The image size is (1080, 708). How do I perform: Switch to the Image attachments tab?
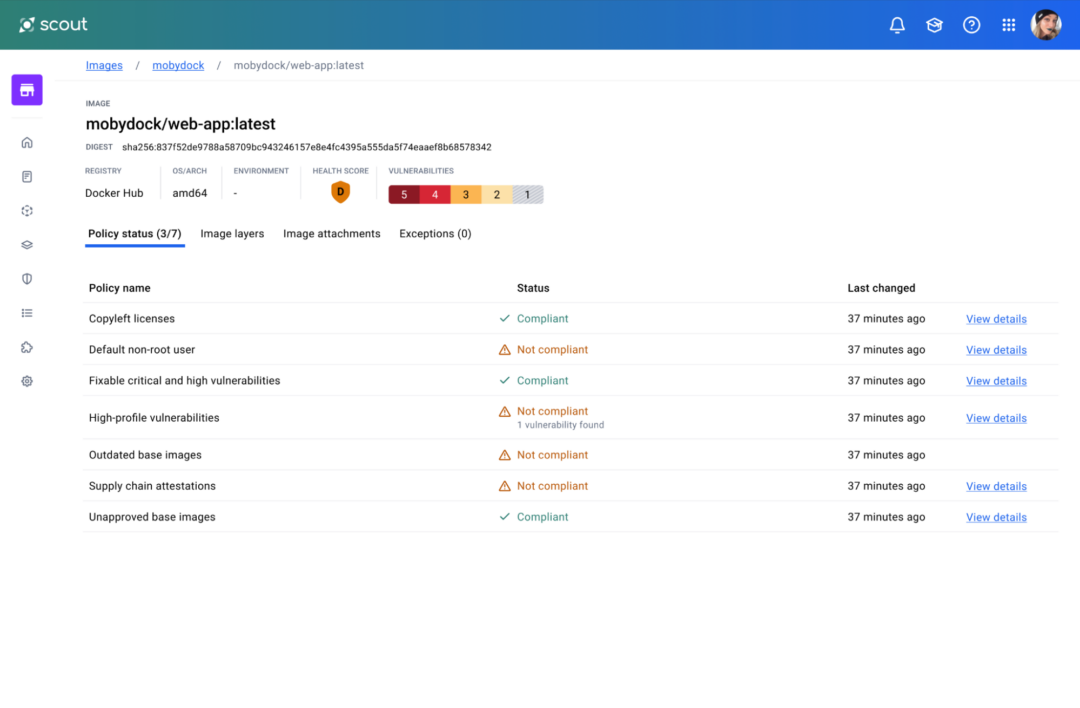[x=331, y=233]
